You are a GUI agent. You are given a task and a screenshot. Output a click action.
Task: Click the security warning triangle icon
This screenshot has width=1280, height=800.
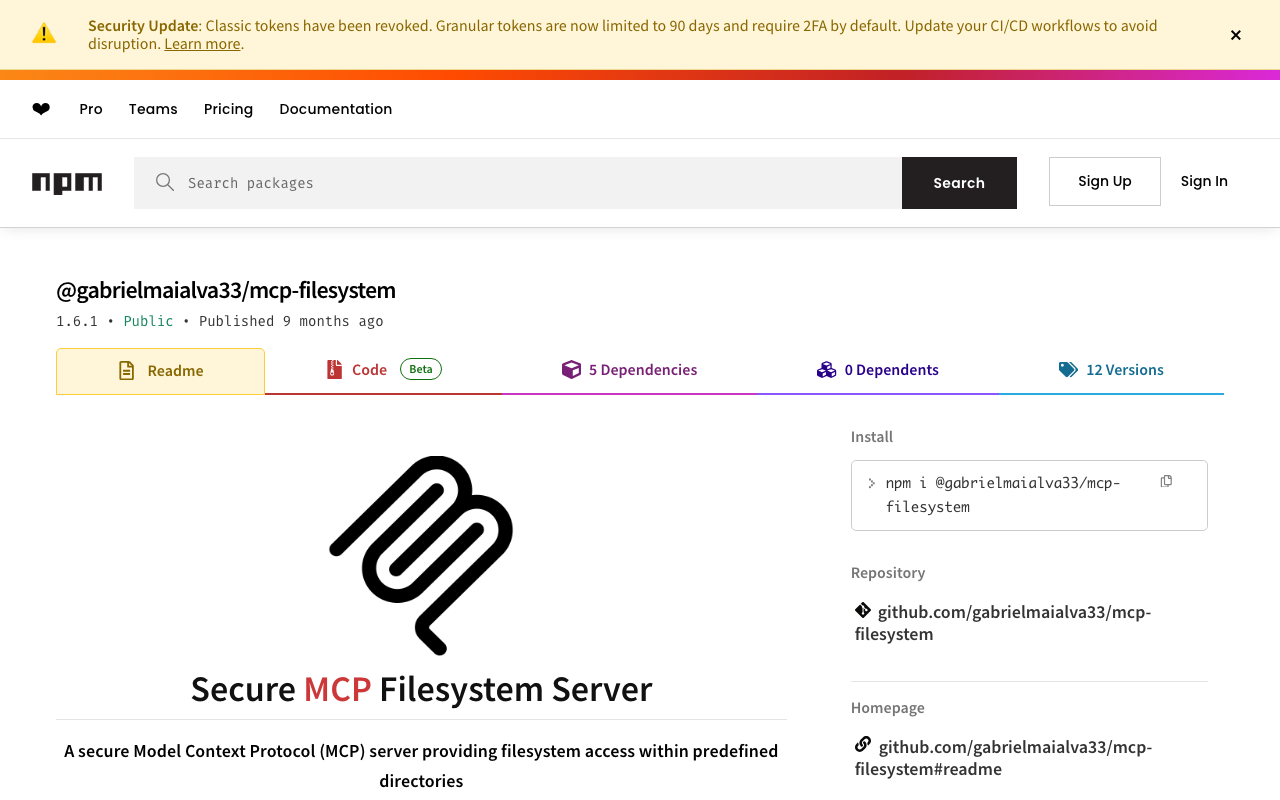point(44,33)
